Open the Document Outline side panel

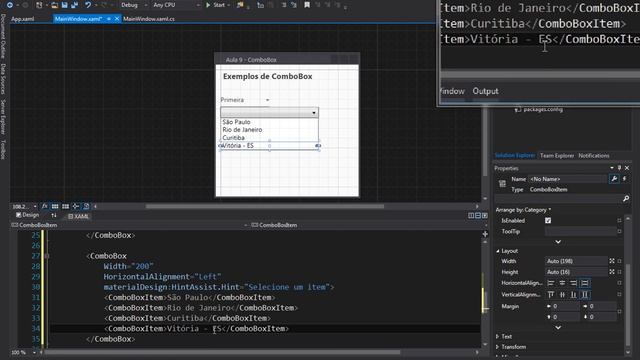3,36
